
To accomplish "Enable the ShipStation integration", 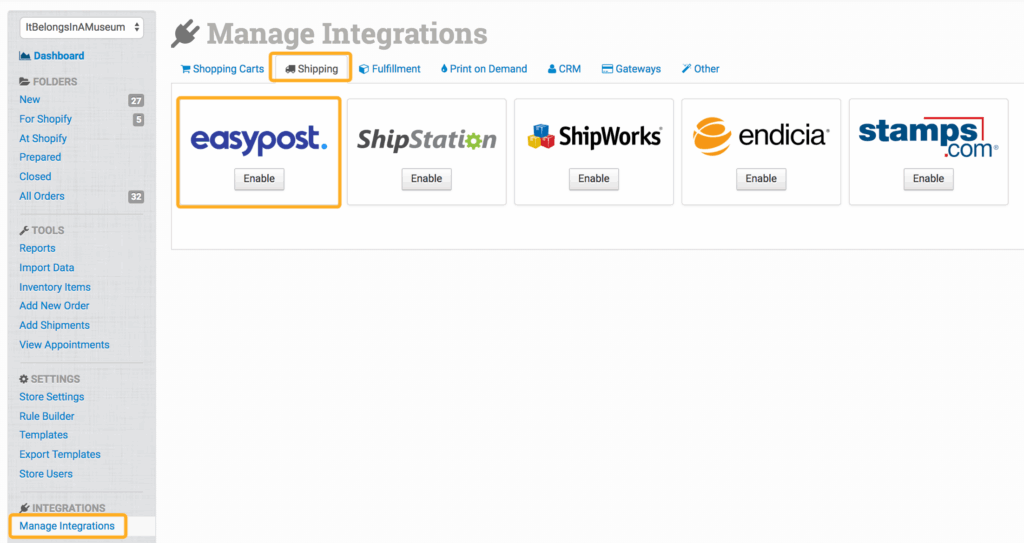I will coord(426,179).
